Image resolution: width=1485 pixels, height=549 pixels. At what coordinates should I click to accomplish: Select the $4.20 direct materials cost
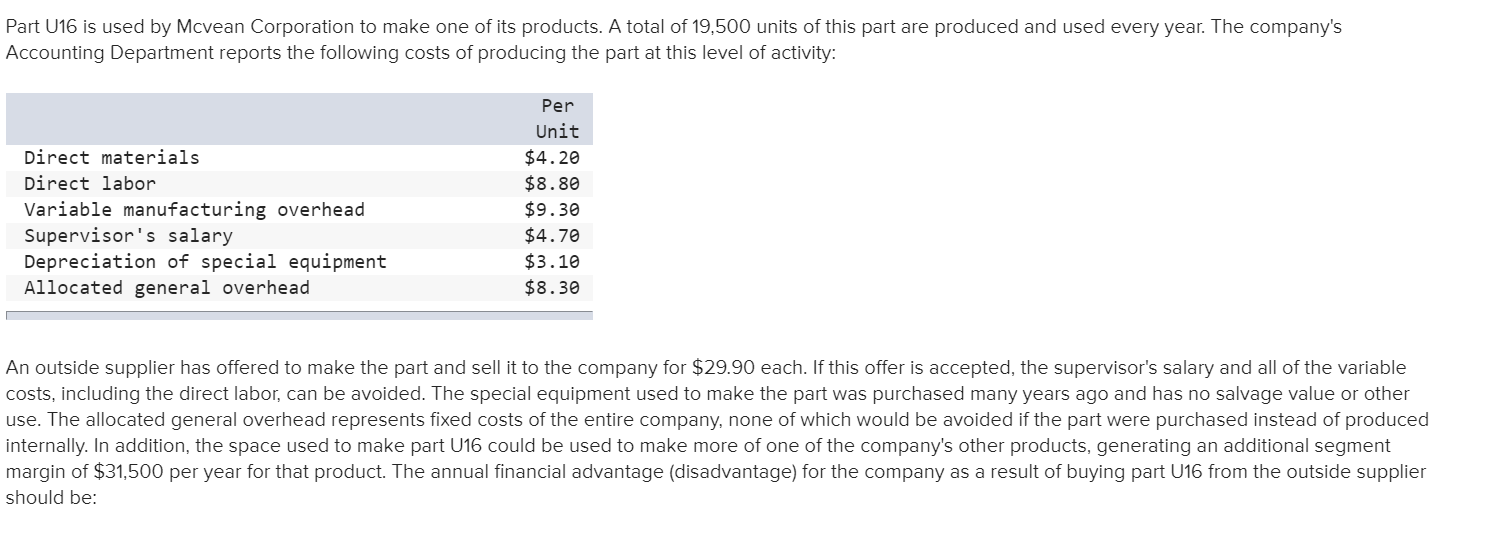552,158
